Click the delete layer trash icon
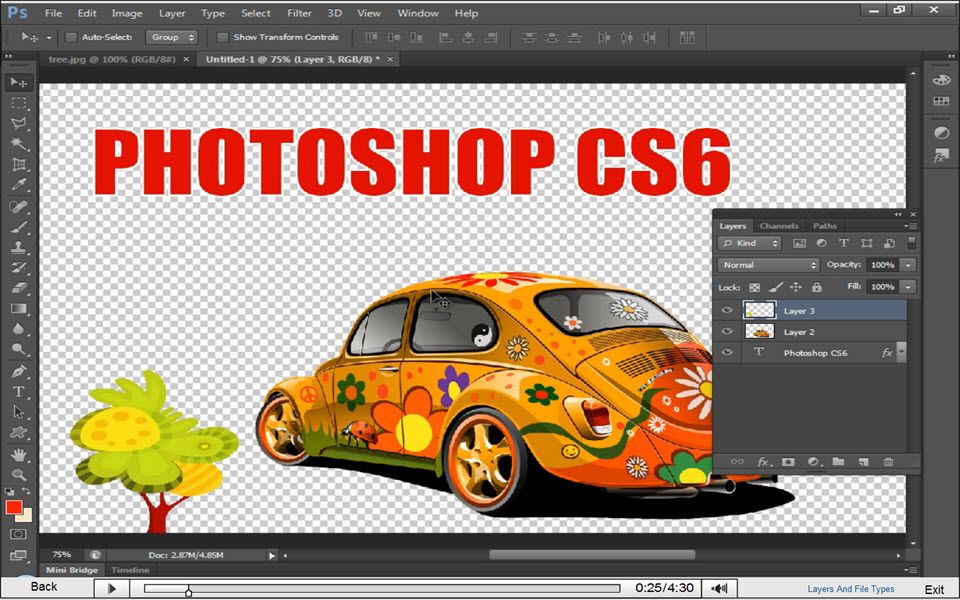This screenshot has height=600, width=960. click(888, 462)
